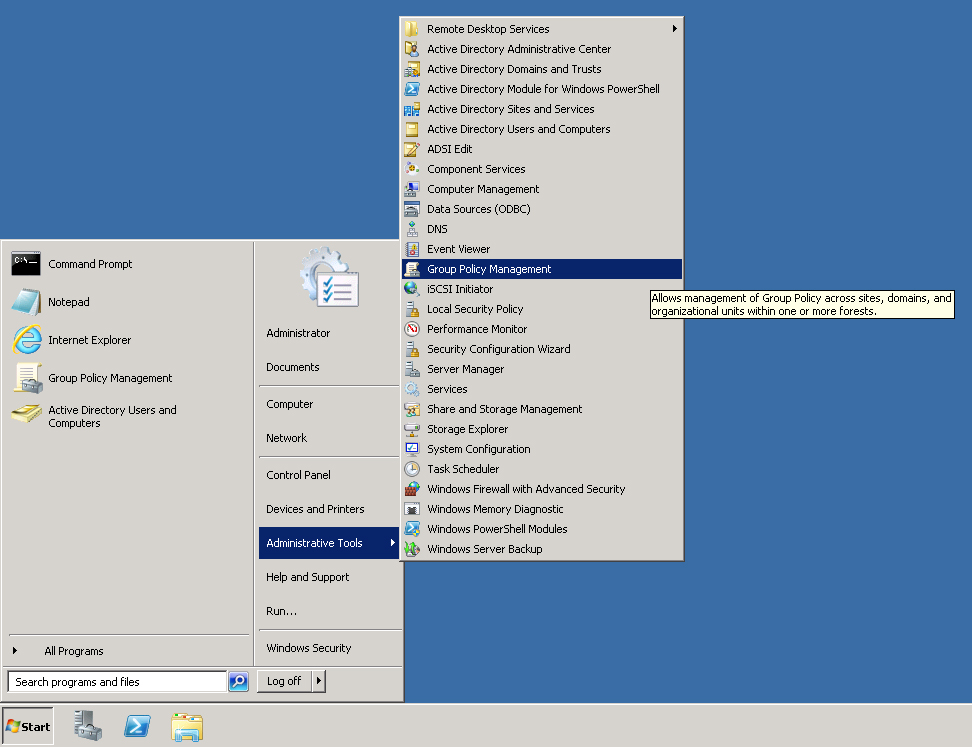
Task: Launch Windows PowerShell from the taskbar
Action: click(x=137, y=726)
